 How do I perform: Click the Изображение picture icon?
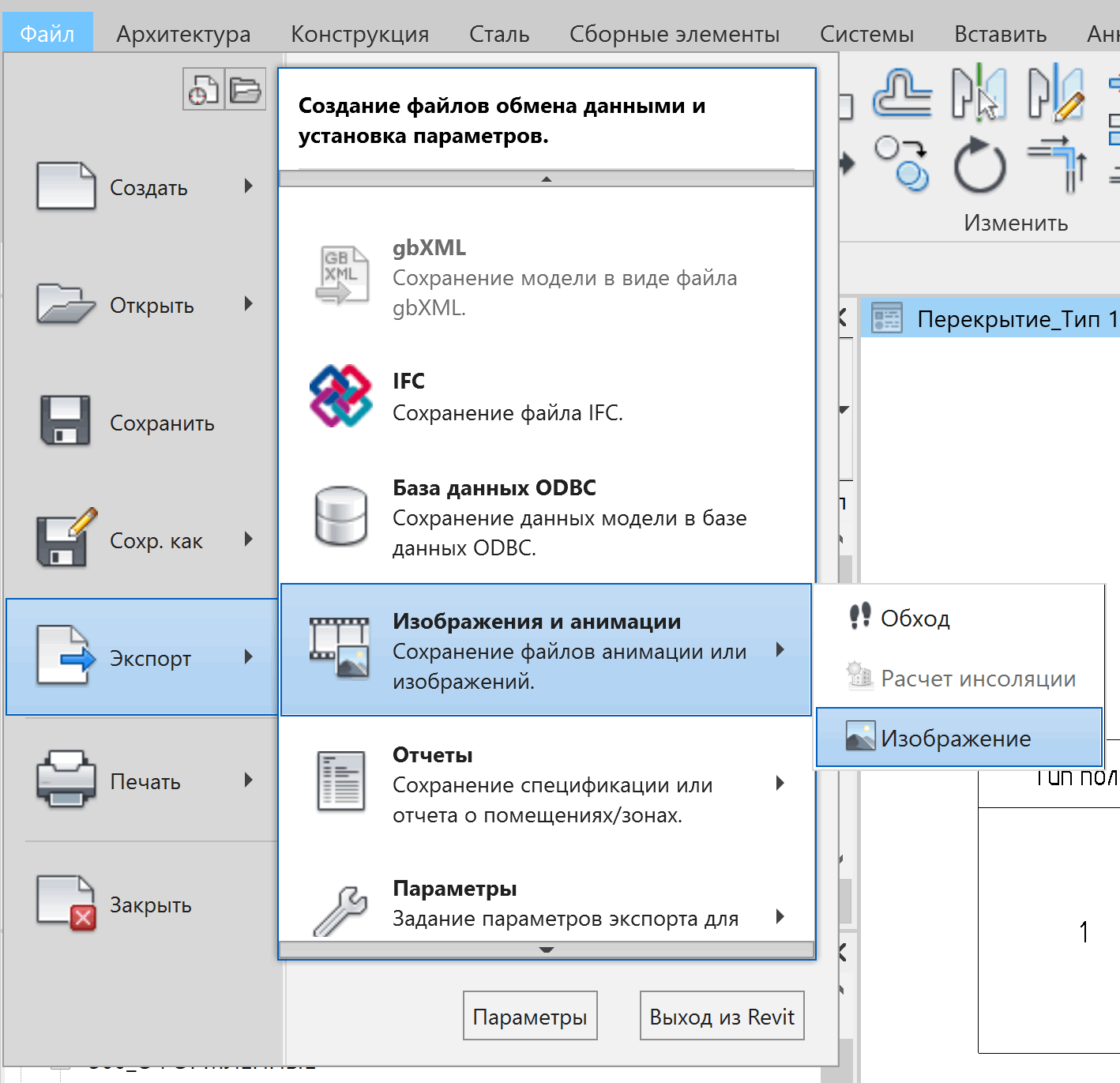(860, 736)
